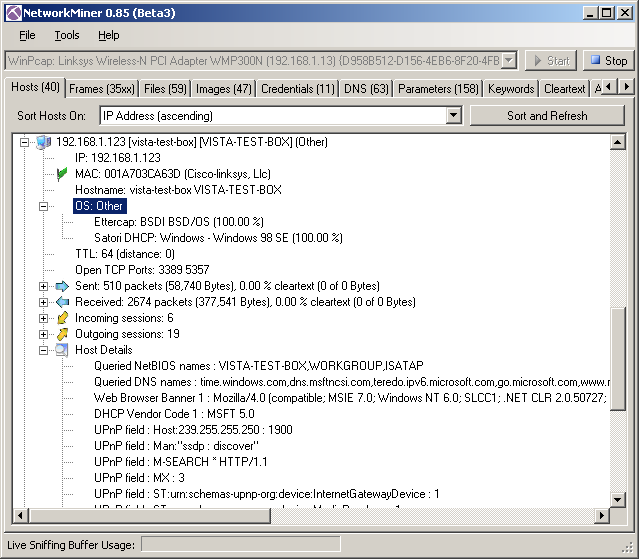Select the Web Browser Banner 1 row

click(350, 398)
